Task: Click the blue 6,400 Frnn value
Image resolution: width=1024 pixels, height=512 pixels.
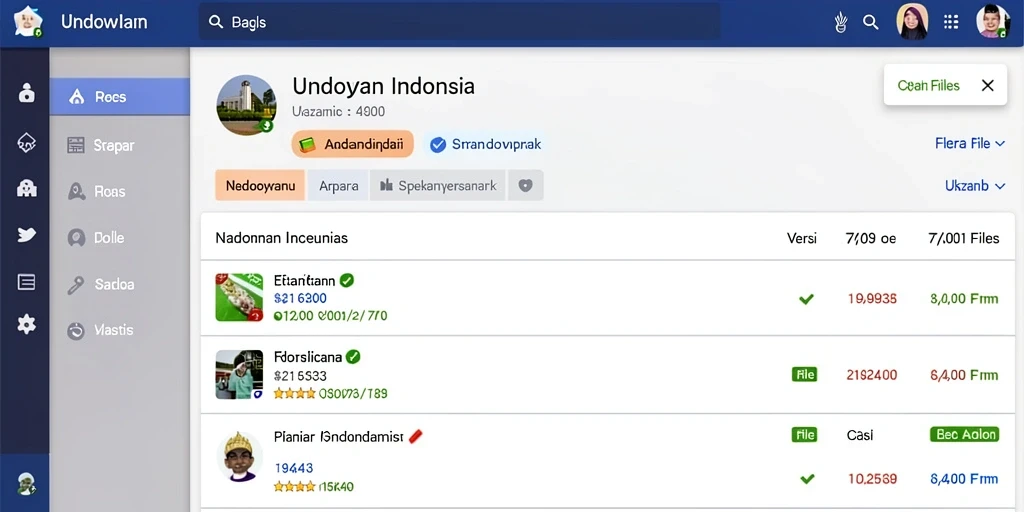Action: click(964, 479)
